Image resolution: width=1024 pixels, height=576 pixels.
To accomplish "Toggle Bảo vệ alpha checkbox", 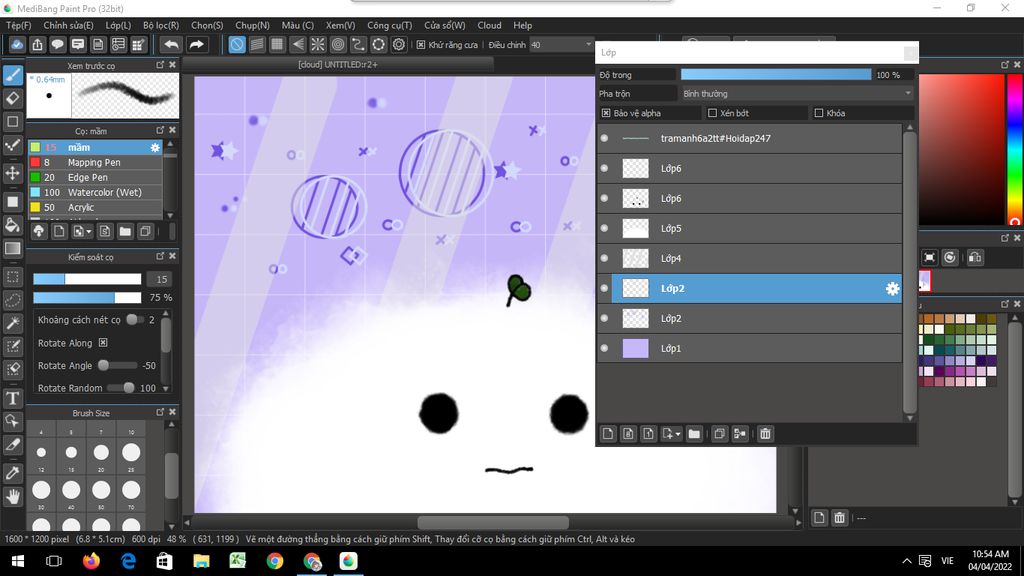I will point(606,113).
